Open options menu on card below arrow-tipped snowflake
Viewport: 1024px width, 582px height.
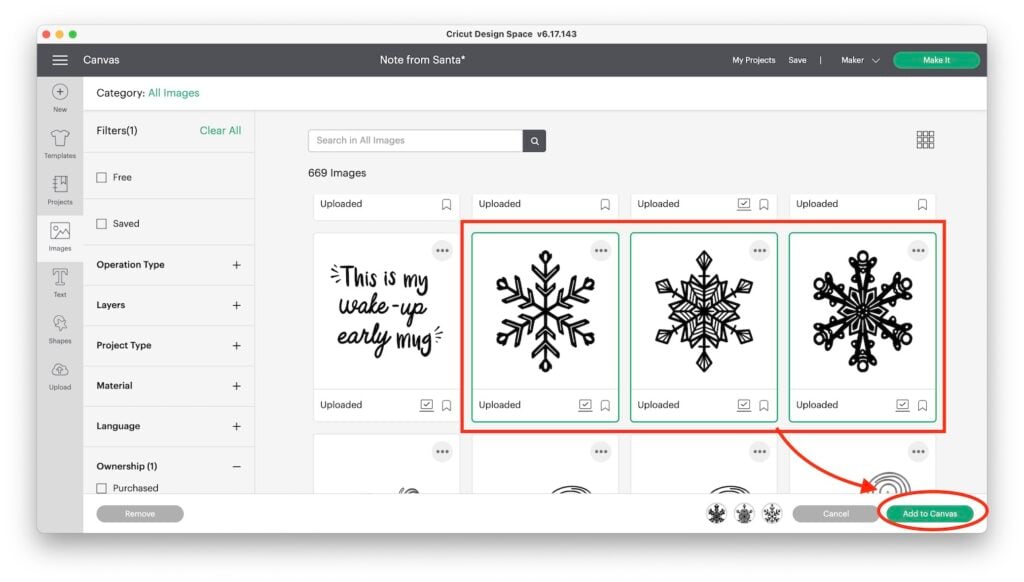(601, 452)
